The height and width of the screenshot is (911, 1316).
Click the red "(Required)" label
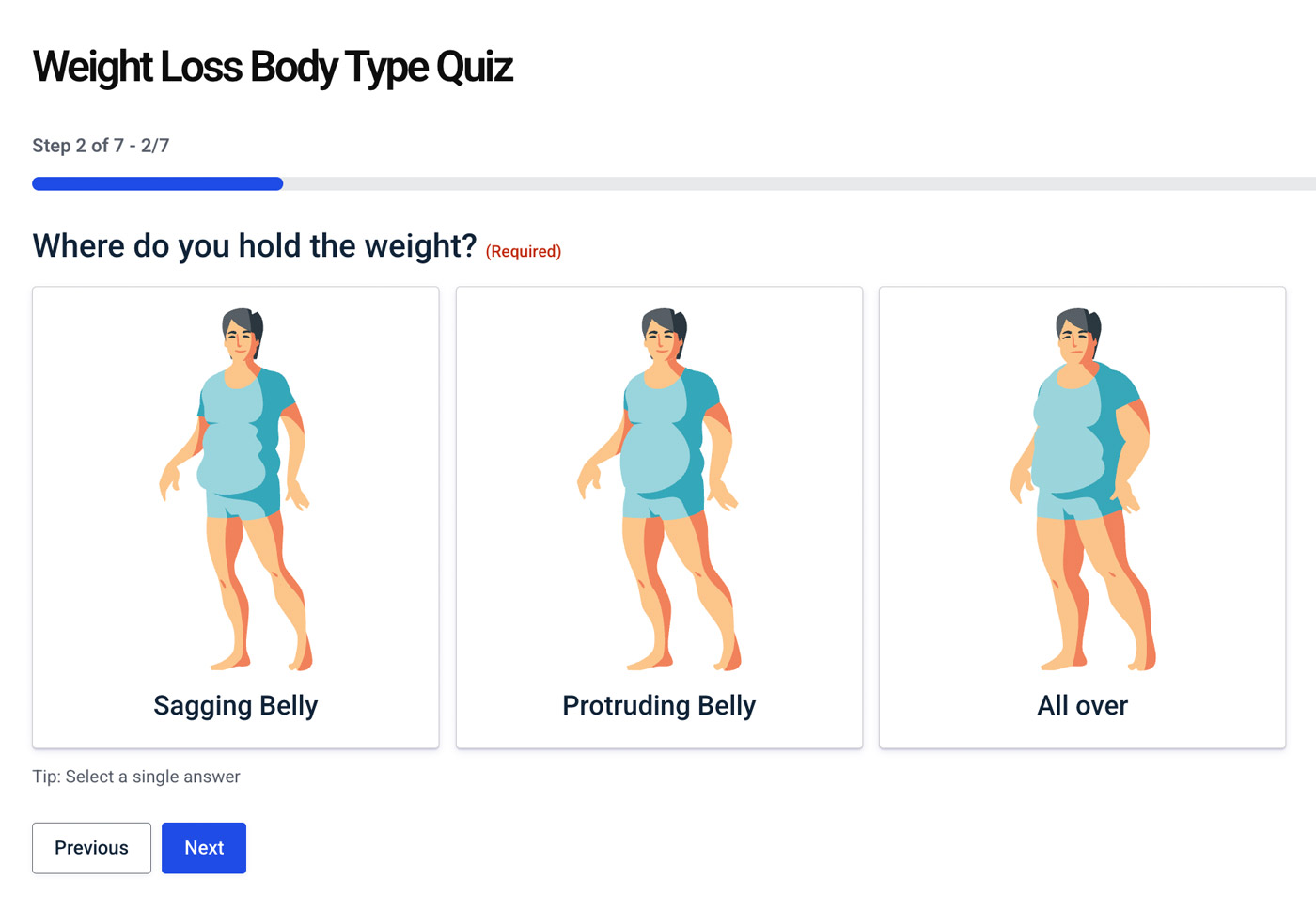(x=524, y=251)
